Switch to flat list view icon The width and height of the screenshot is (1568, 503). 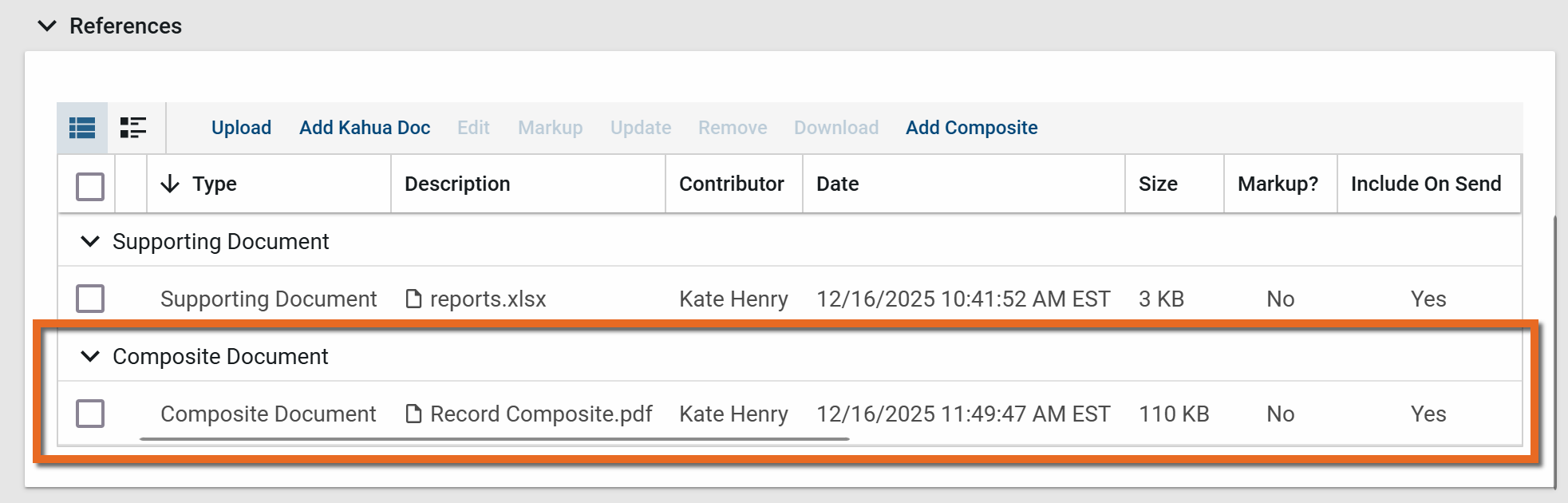(x=82, y=128)
